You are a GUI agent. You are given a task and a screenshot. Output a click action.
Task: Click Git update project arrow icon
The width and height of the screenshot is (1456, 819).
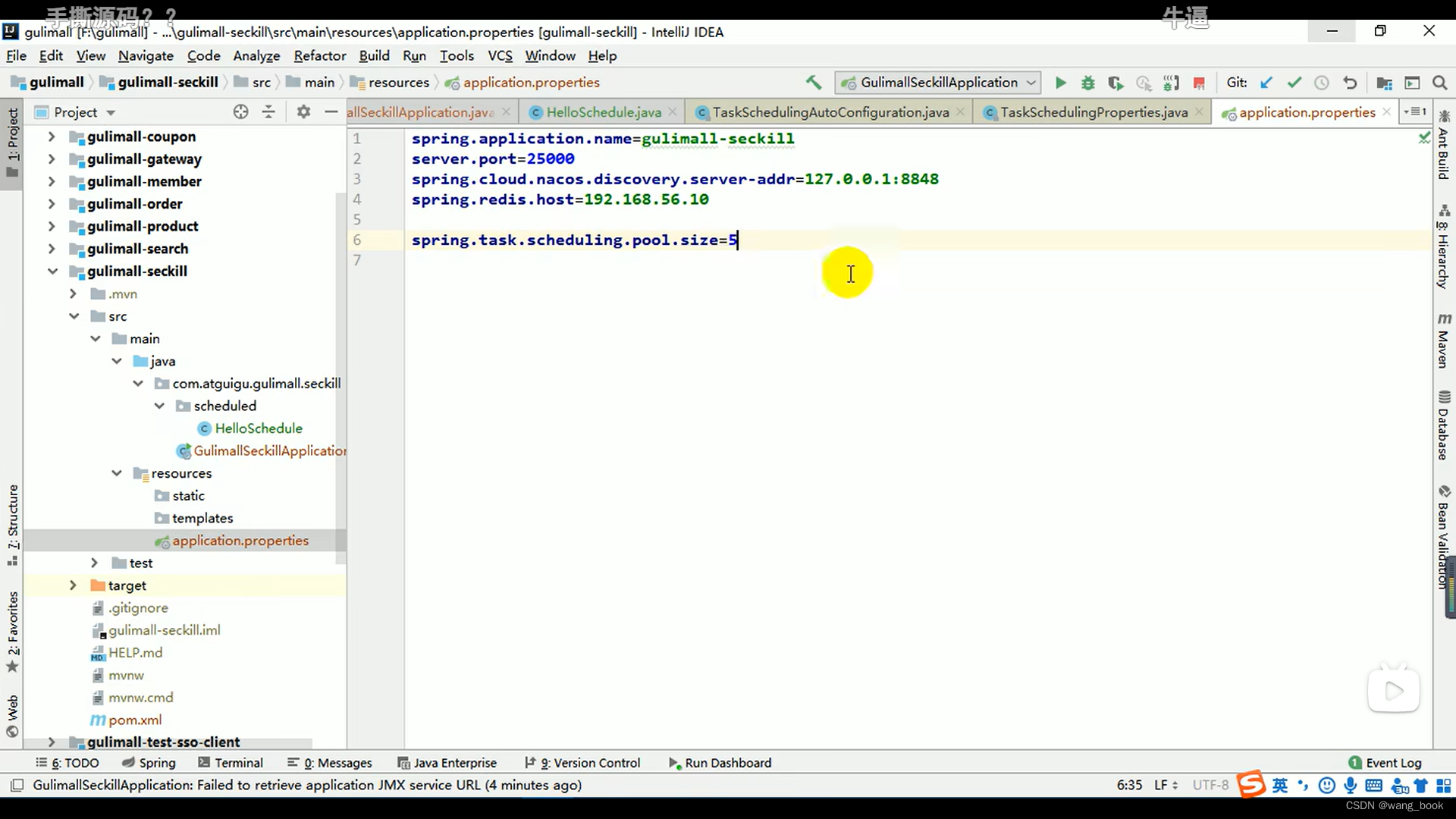pos(1266,83)
